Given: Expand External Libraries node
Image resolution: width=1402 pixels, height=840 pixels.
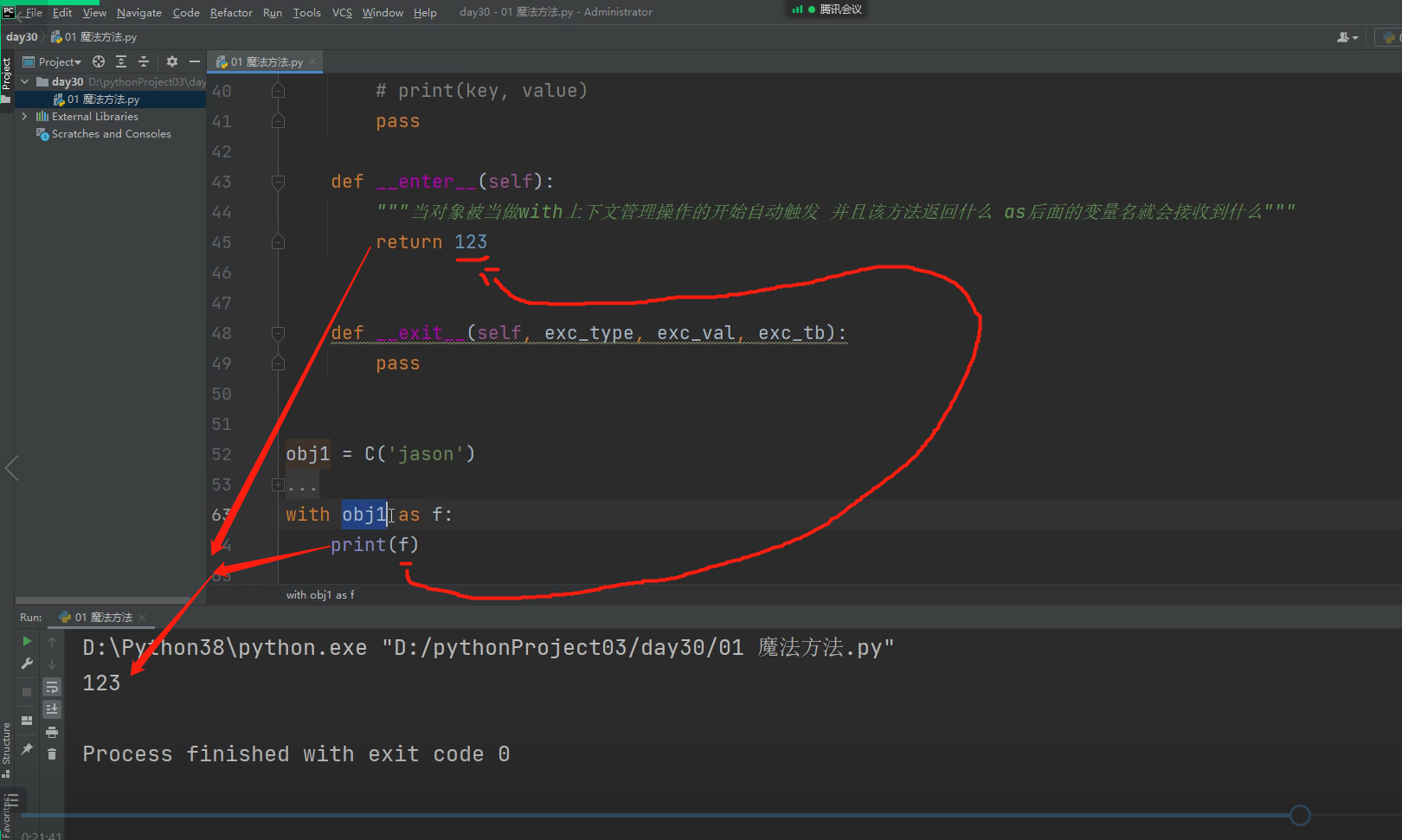Looking at the screenshot, I should click(x=25, y=116).
